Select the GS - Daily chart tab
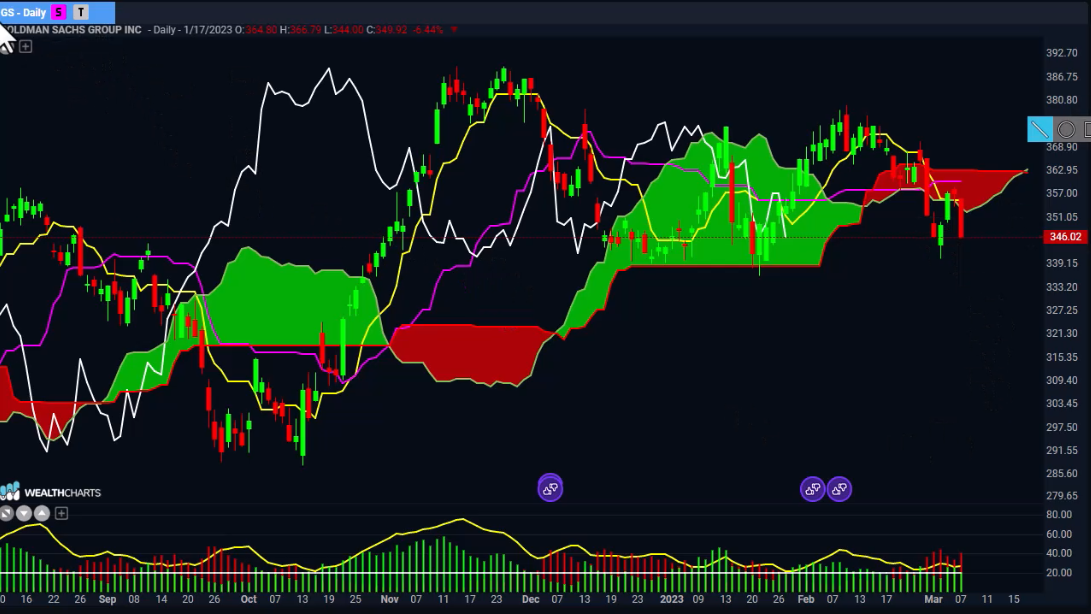 (57, 12)
